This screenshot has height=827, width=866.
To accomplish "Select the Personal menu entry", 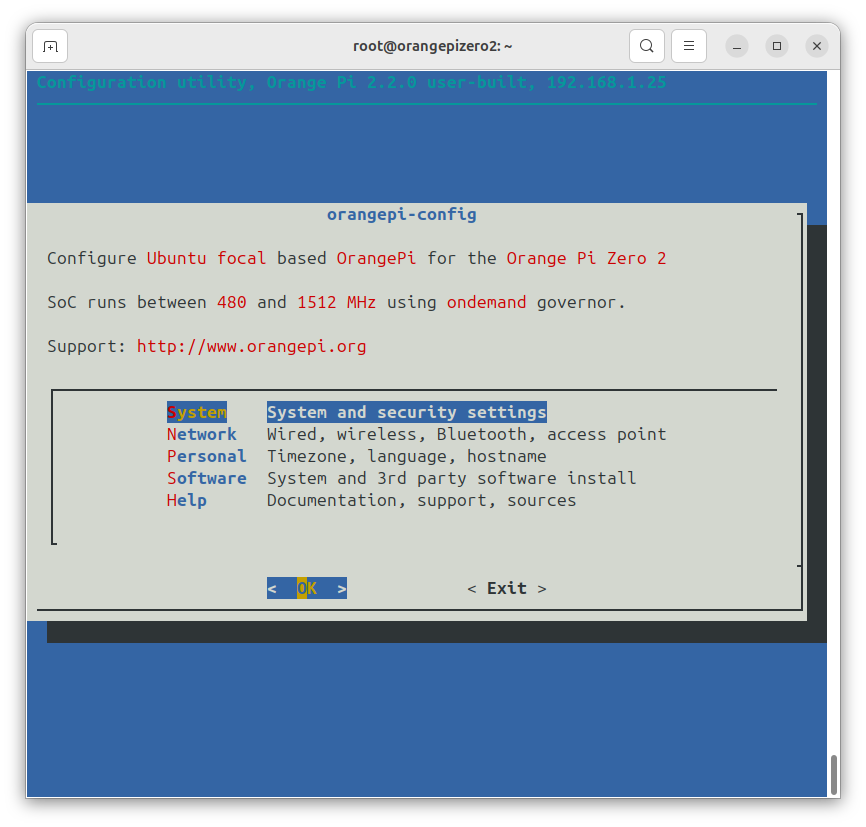I will tap(207, 456).
